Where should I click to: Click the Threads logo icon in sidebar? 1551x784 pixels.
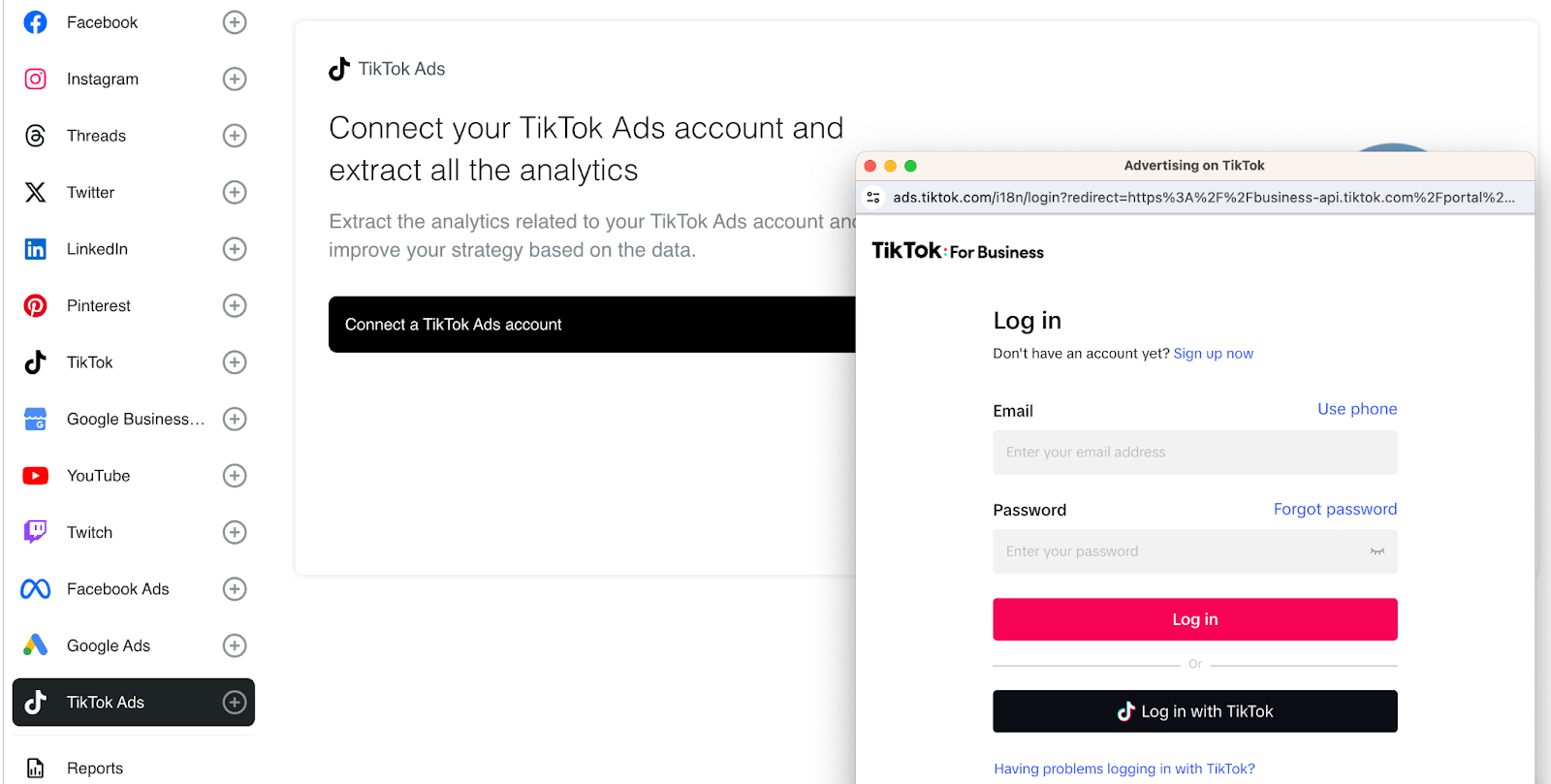pyautogui.click(x=35, y=136)
